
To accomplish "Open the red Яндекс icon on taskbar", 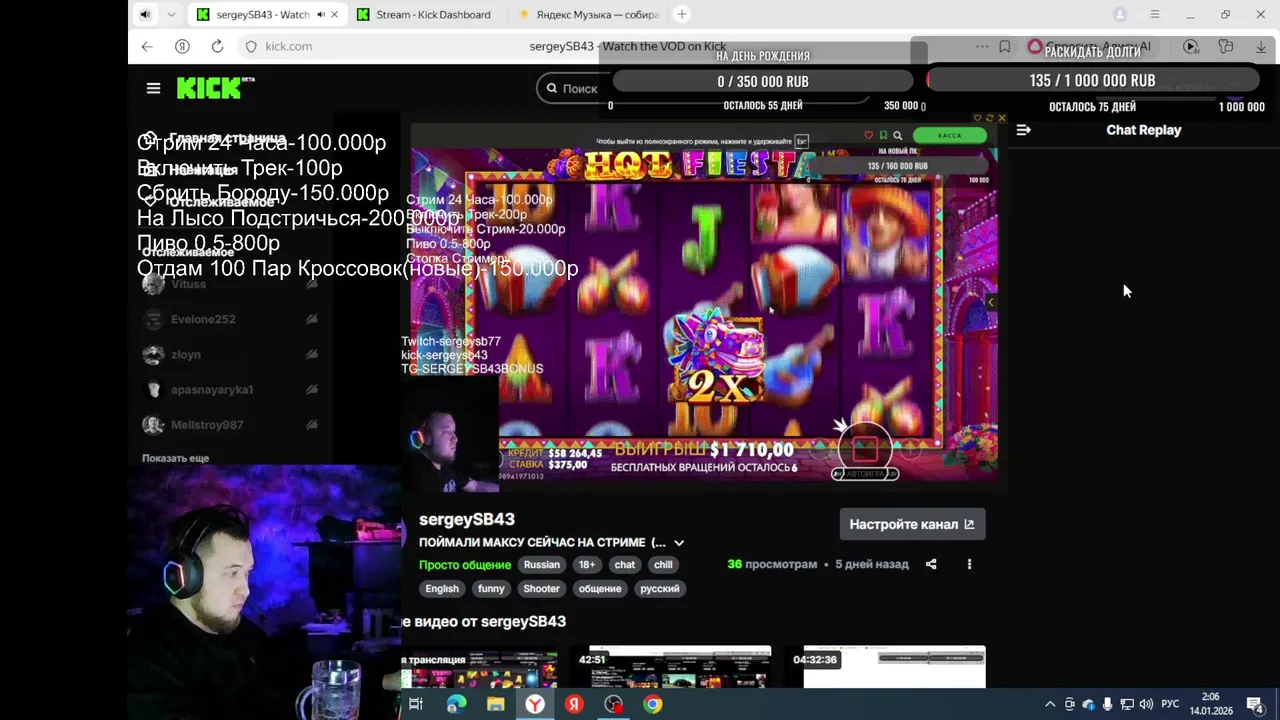I will pos(574,704).
